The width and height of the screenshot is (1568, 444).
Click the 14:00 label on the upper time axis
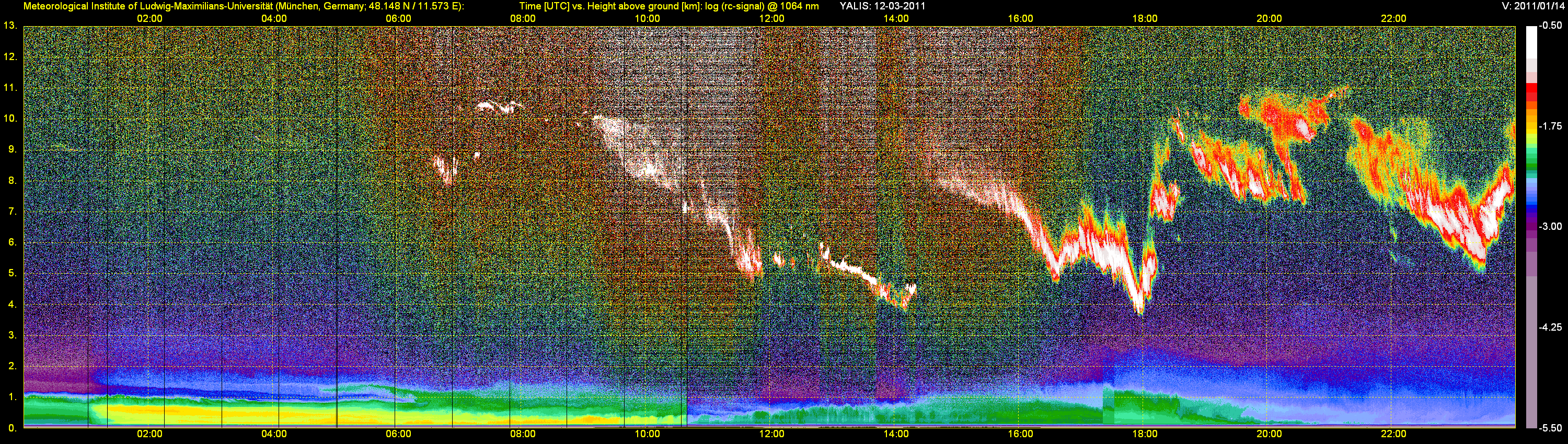pos(896,19)
